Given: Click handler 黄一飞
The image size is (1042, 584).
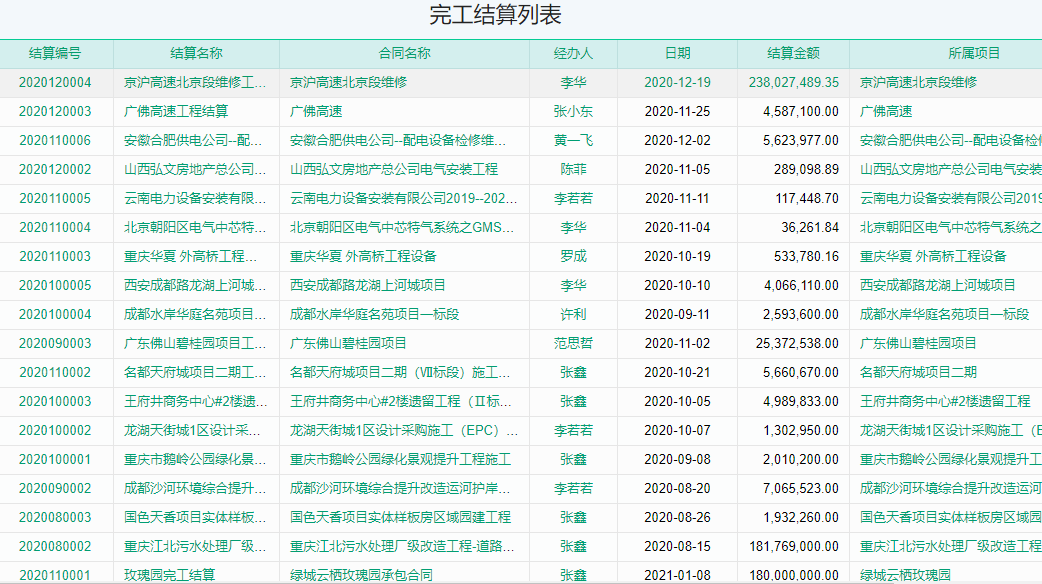Looking at the screenshot, I should (x=573, y=141).
